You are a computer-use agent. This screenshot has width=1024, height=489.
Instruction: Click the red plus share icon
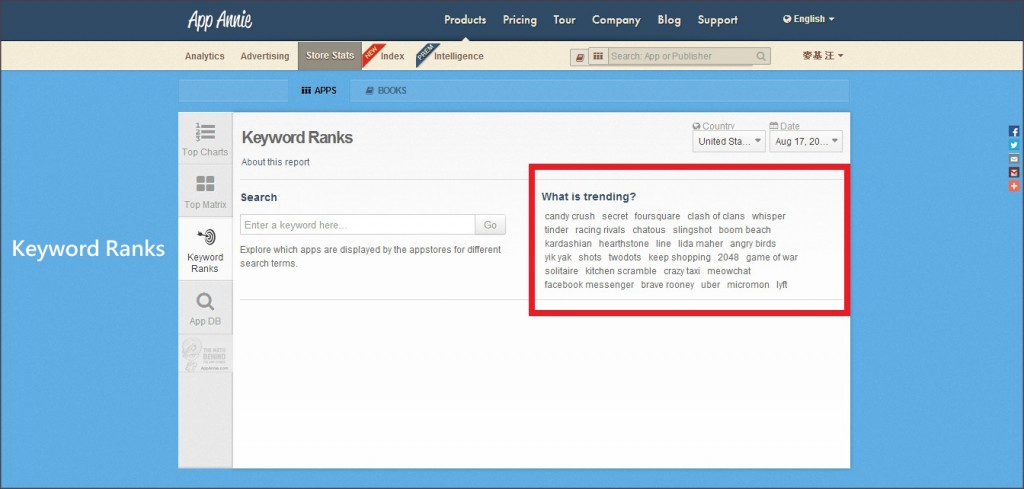[x=1014, y=186]
